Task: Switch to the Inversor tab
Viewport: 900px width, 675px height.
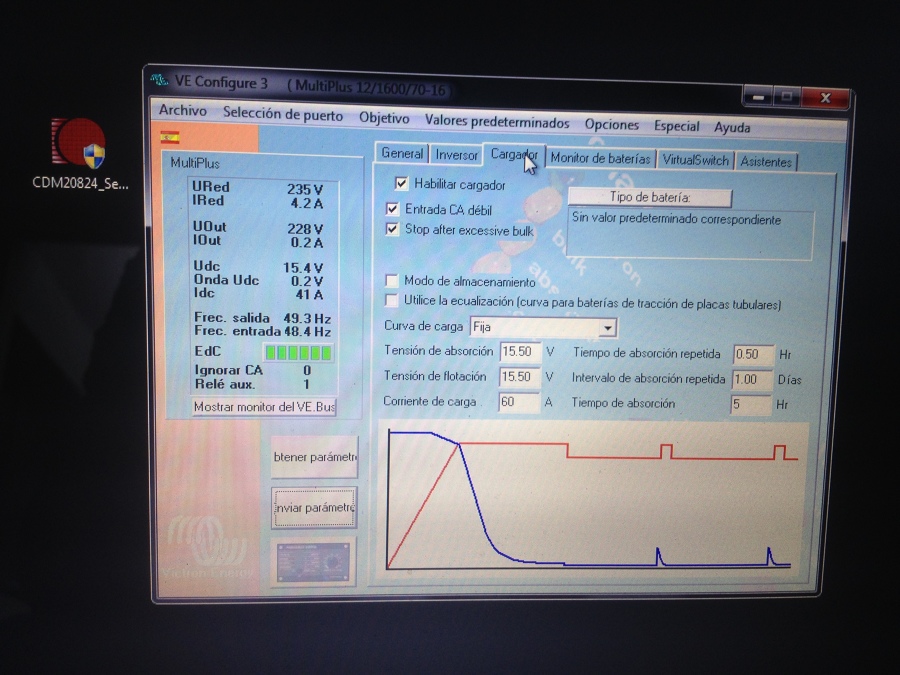Action: 456,155
